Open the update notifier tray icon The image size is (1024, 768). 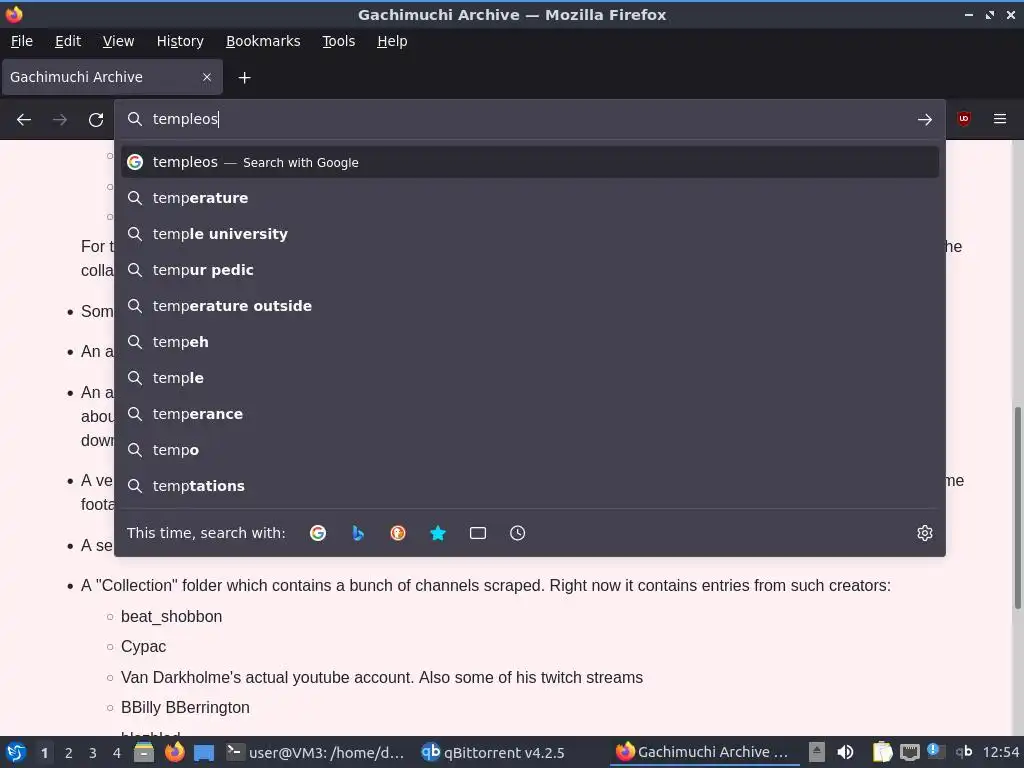(x=936, y=752)
